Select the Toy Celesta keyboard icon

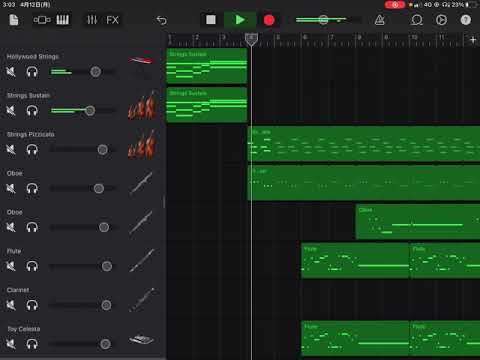pos(141,339)
